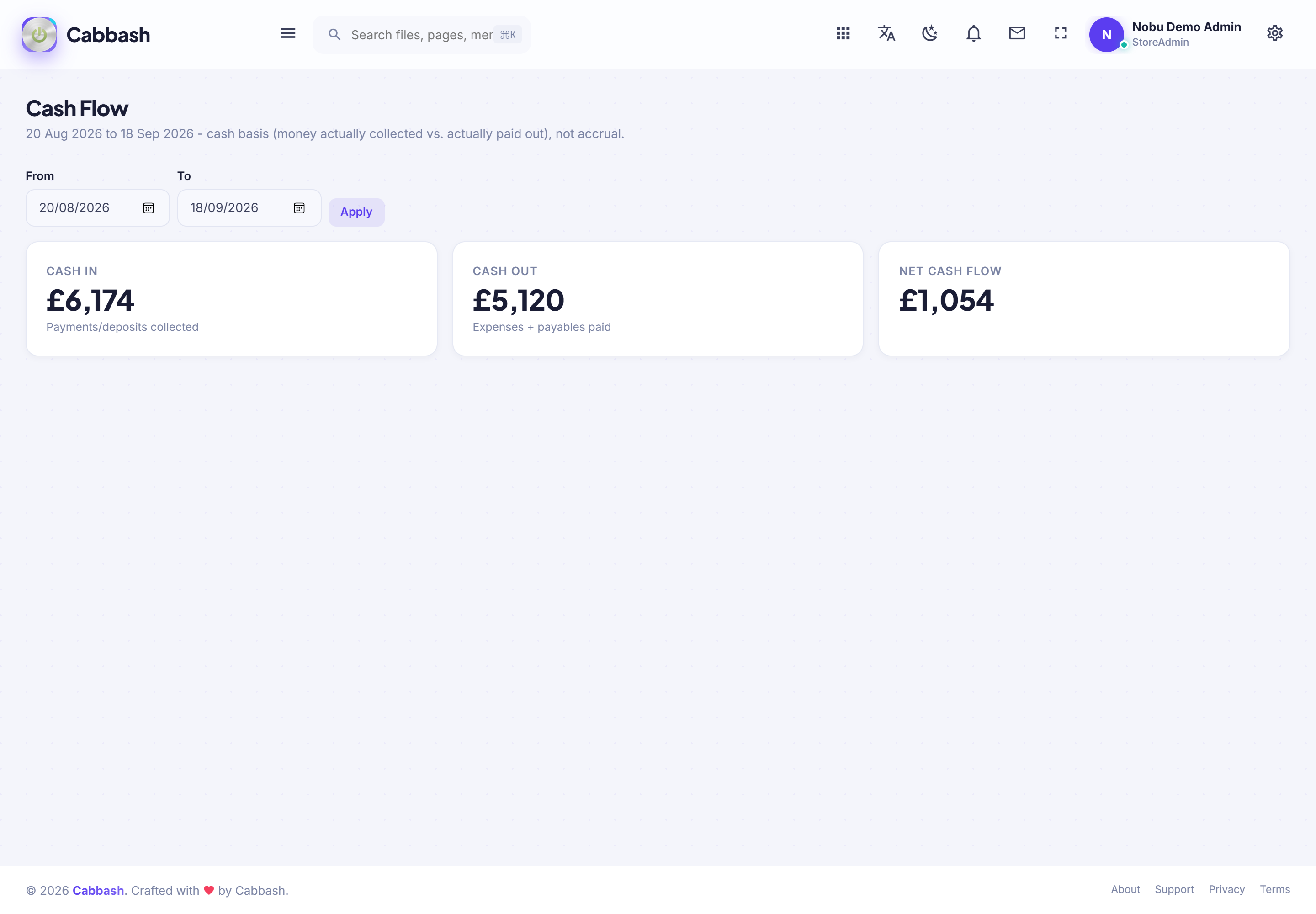Apply the date range filter
This screenshot has width=1316, height=914.
(356, 212)
